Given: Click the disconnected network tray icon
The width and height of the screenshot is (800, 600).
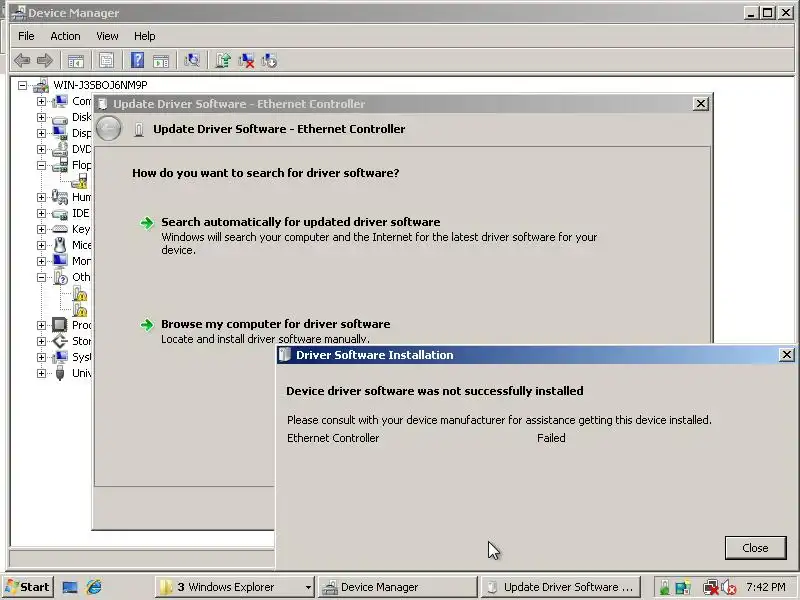Looking at the screenshot, I should tap(710, 587).
